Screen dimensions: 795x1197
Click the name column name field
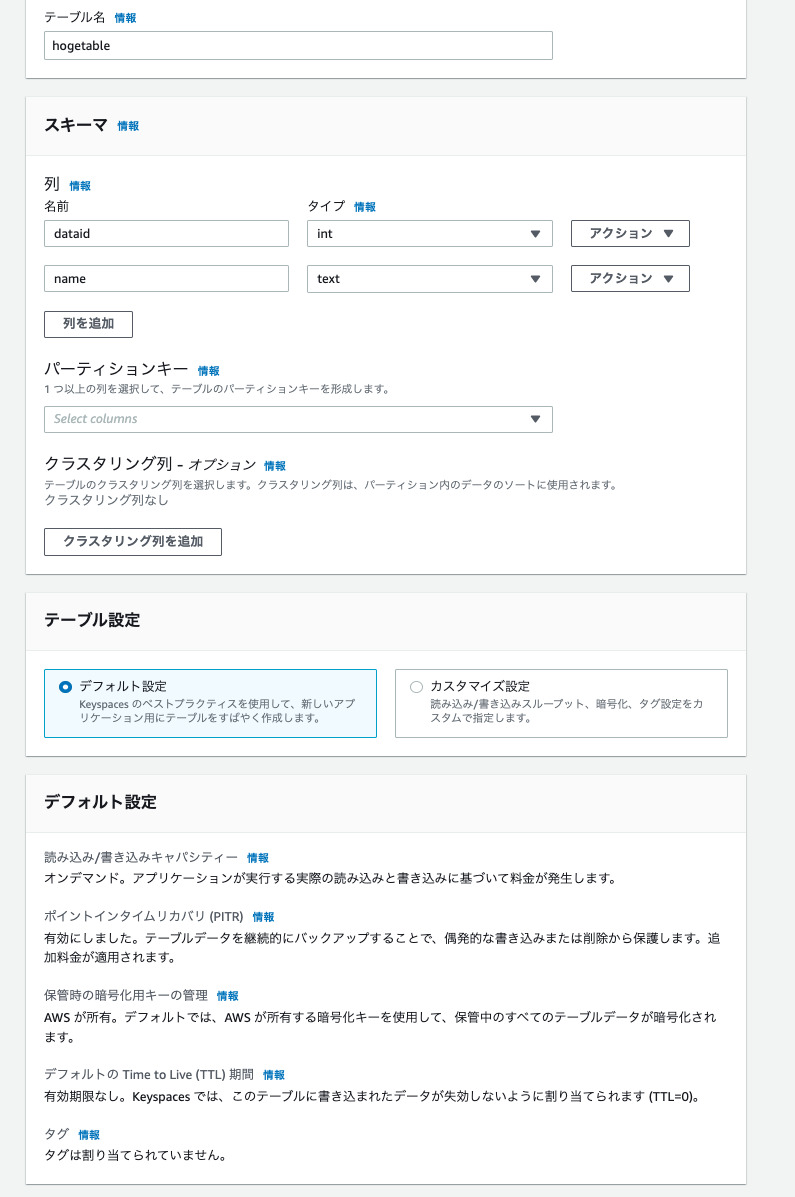click(166, 279)
